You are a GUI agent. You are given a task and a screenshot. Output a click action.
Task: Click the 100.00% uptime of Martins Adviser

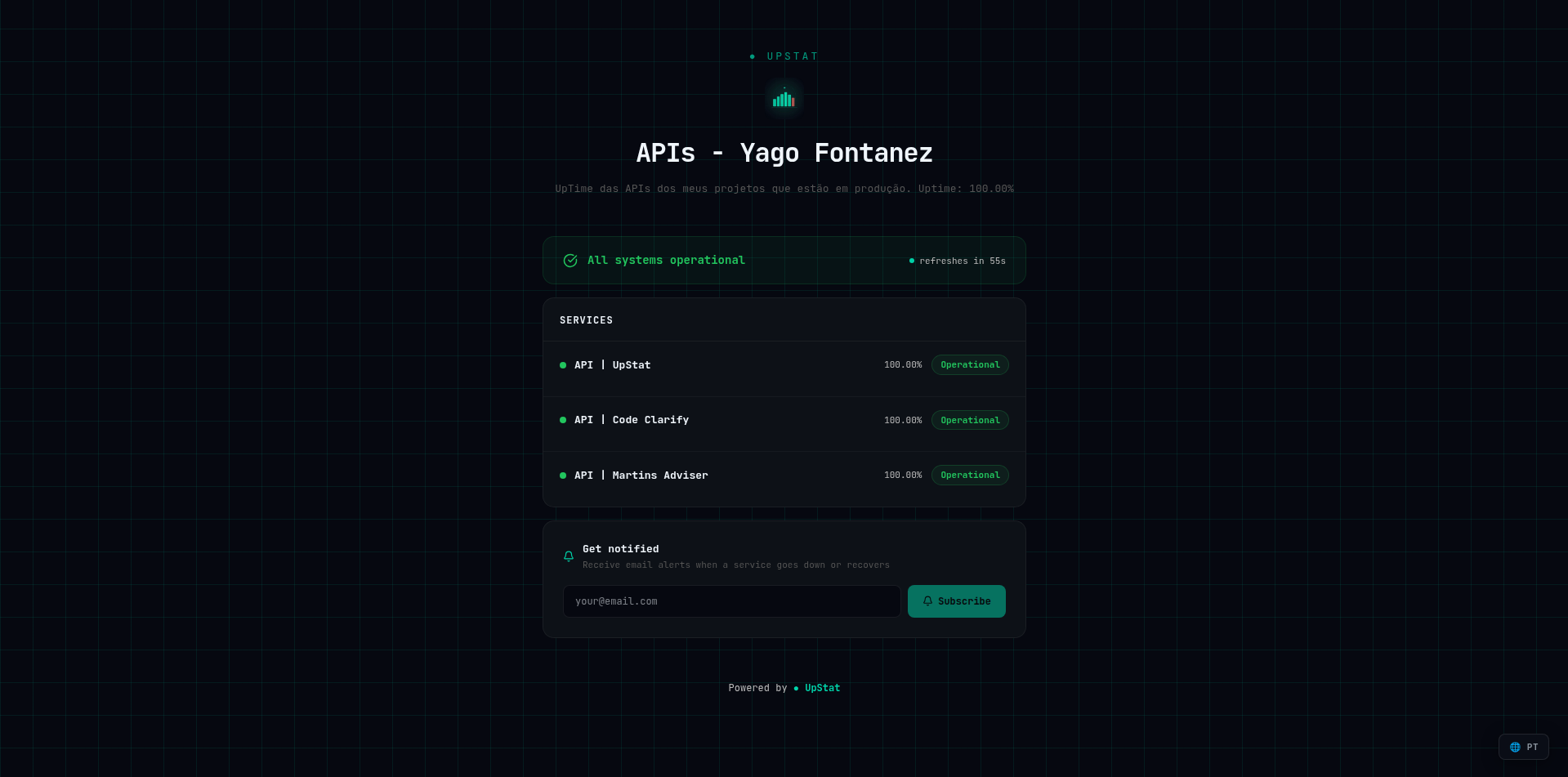[x=903, y=476]
